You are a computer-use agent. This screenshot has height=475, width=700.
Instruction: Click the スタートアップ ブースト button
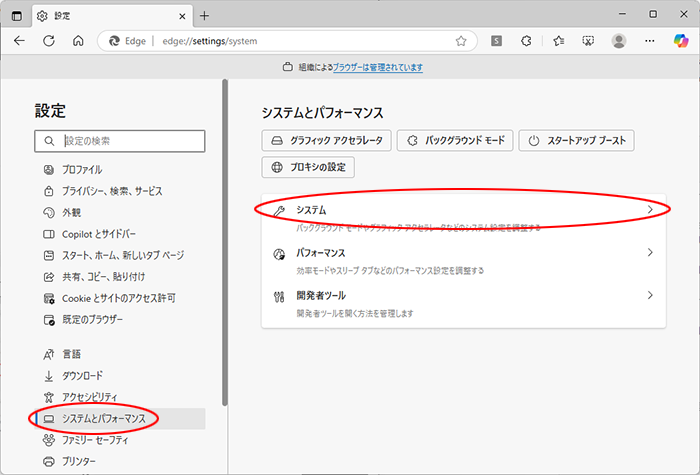pyautogui.click(x=578, y=141)
